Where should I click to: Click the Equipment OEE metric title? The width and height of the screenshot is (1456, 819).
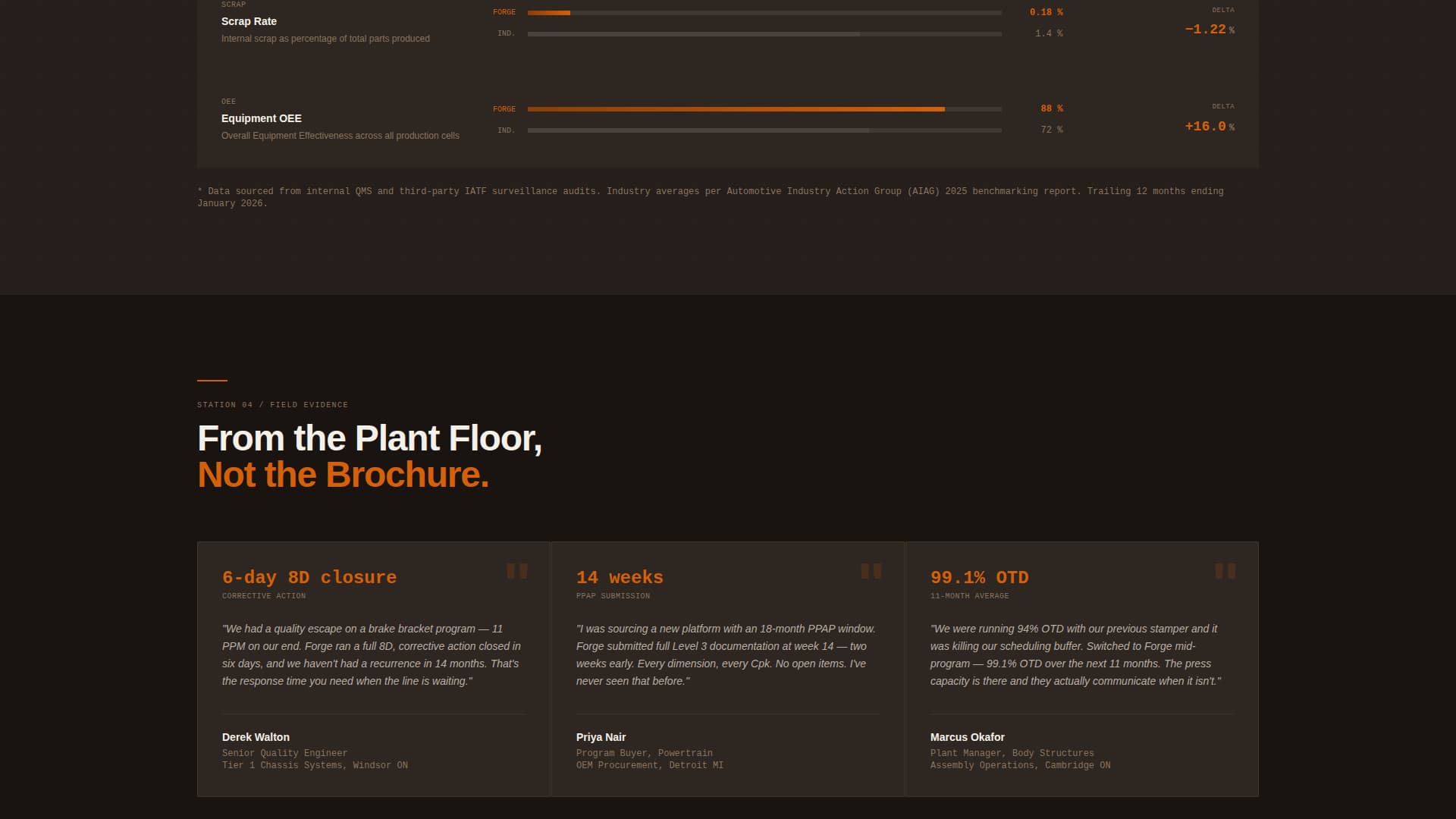(x=261, y=118)
